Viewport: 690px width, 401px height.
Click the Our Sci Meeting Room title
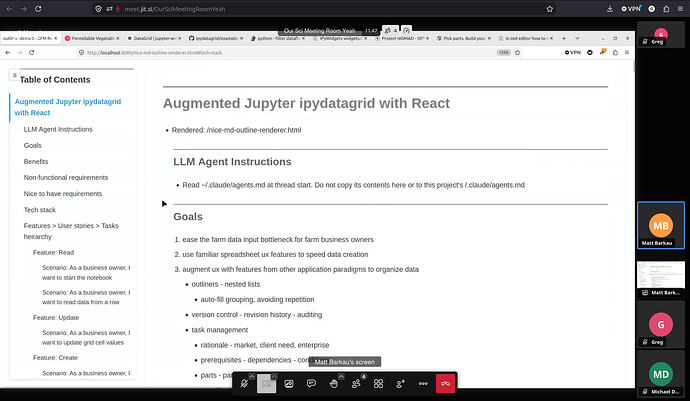tap(320, 31)
